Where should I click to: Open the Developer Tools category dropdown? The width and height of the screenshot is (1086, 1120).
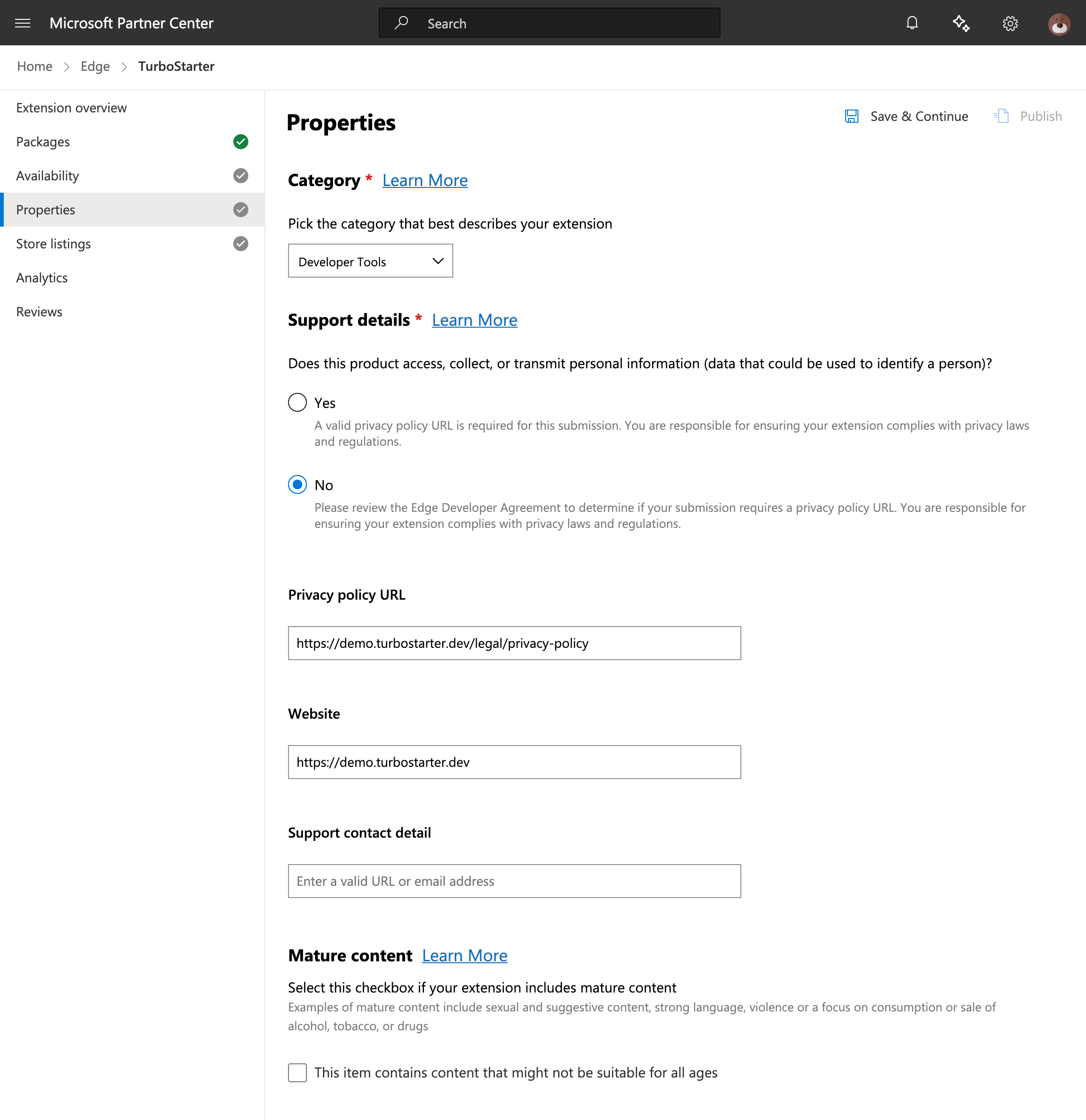pyautogui.click(x=370, y=261)
